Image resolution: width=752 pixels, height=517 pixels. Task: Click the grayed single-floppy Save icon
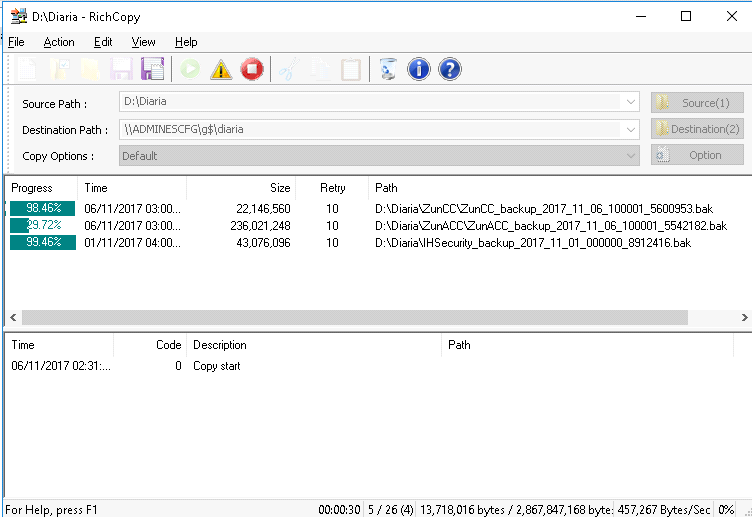(x=121, y=69)
